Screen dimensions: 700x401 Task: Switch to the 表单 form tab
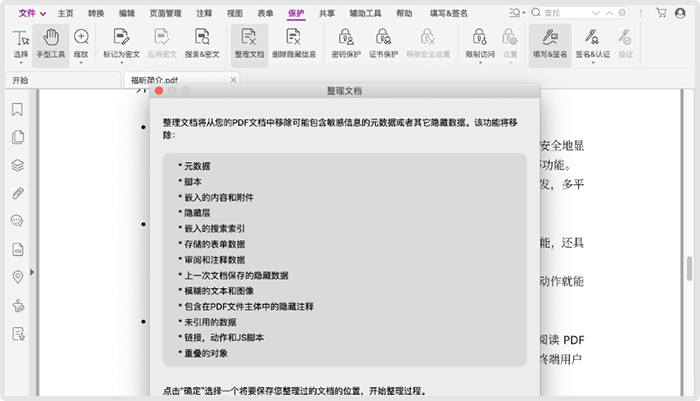click(x=265, y=13)
